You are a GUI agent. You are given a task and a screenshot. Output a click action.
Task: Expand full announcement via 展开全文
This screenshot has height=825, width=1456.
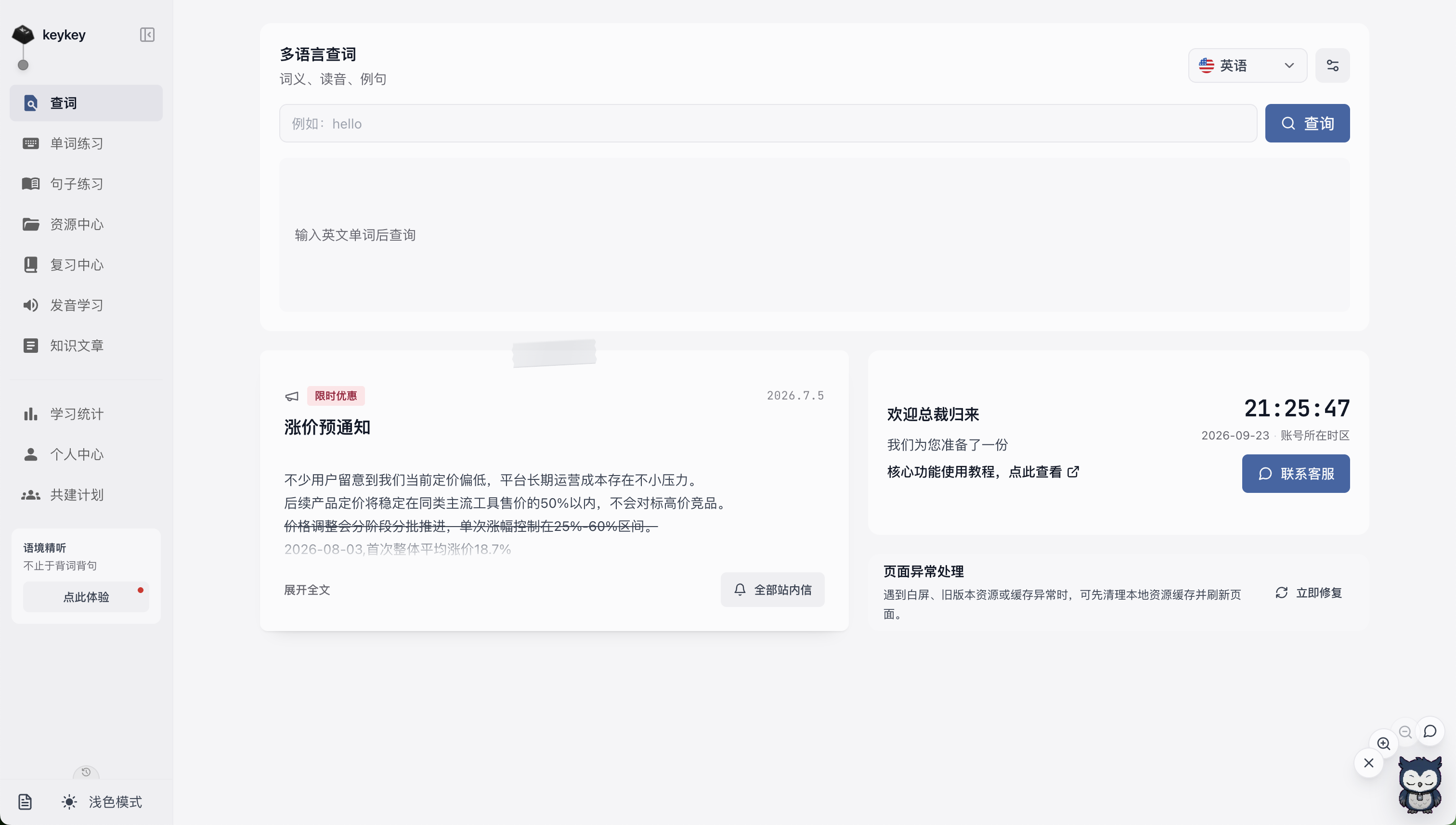(307, 590)
